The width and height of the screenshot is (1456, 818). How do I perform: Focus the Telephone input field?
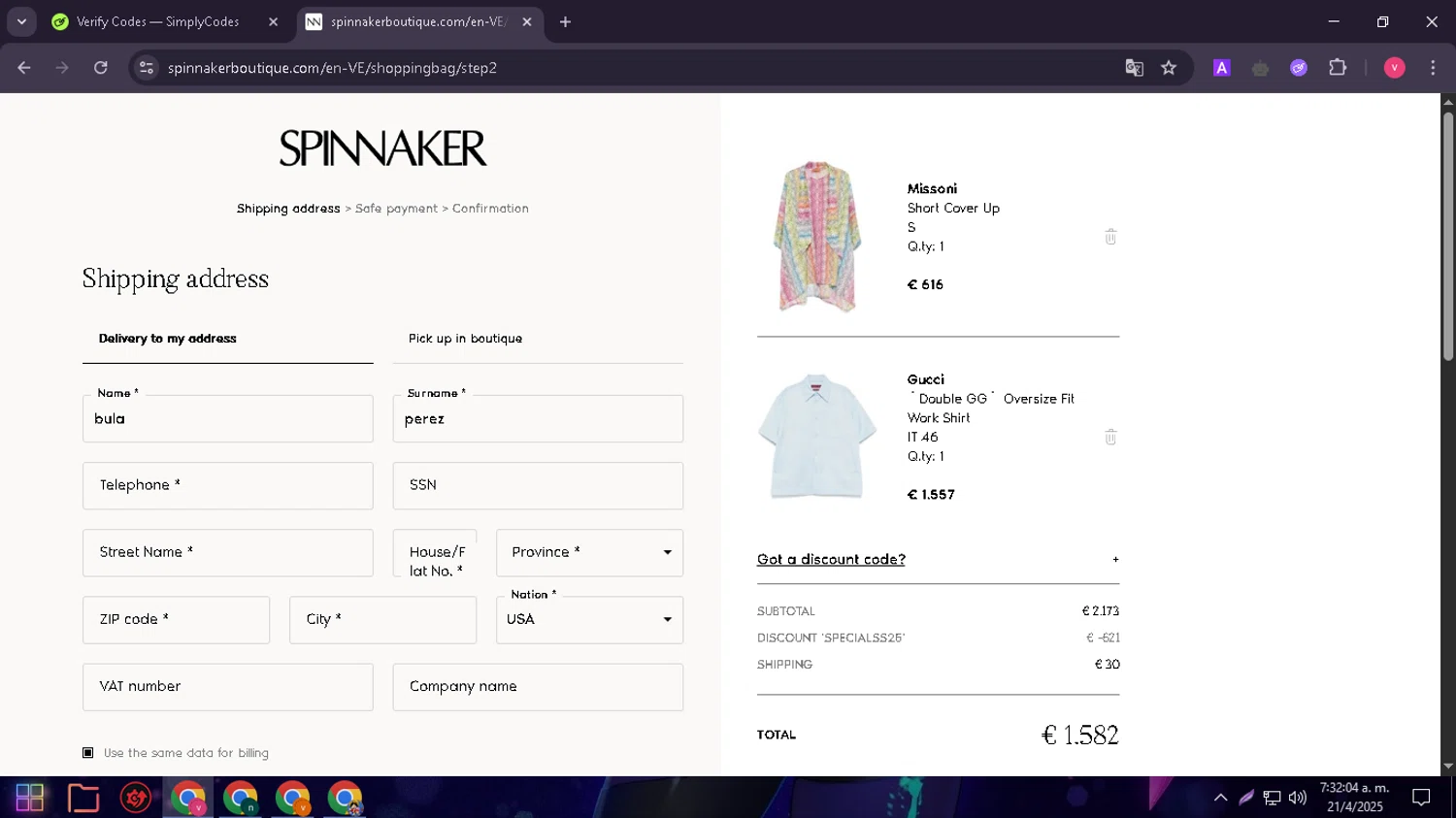[x=228, y=485]
